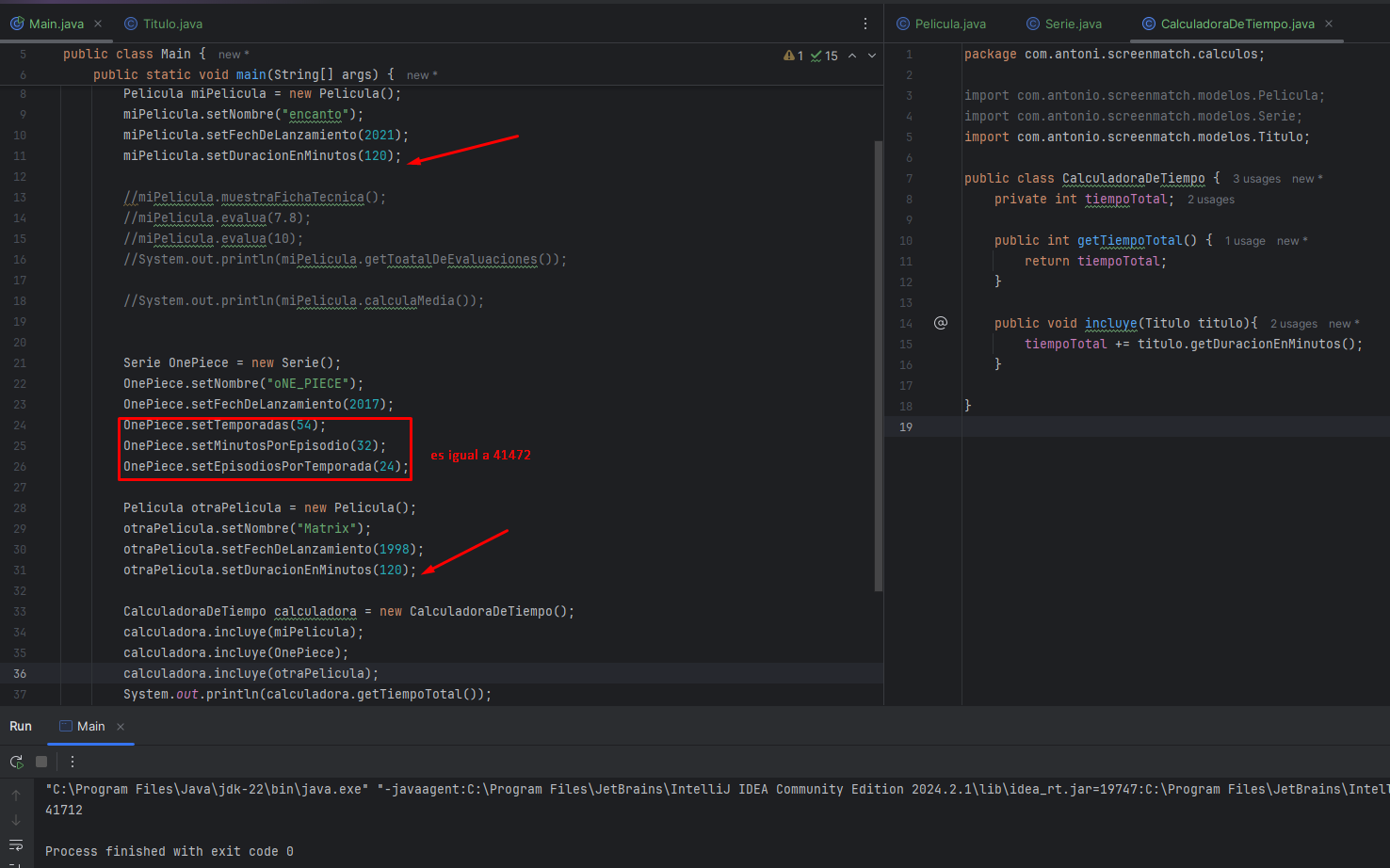Viewport: 1390px width, 868px height.
Task: Go to next highlighted problem arrow
Action: [872, 56]
